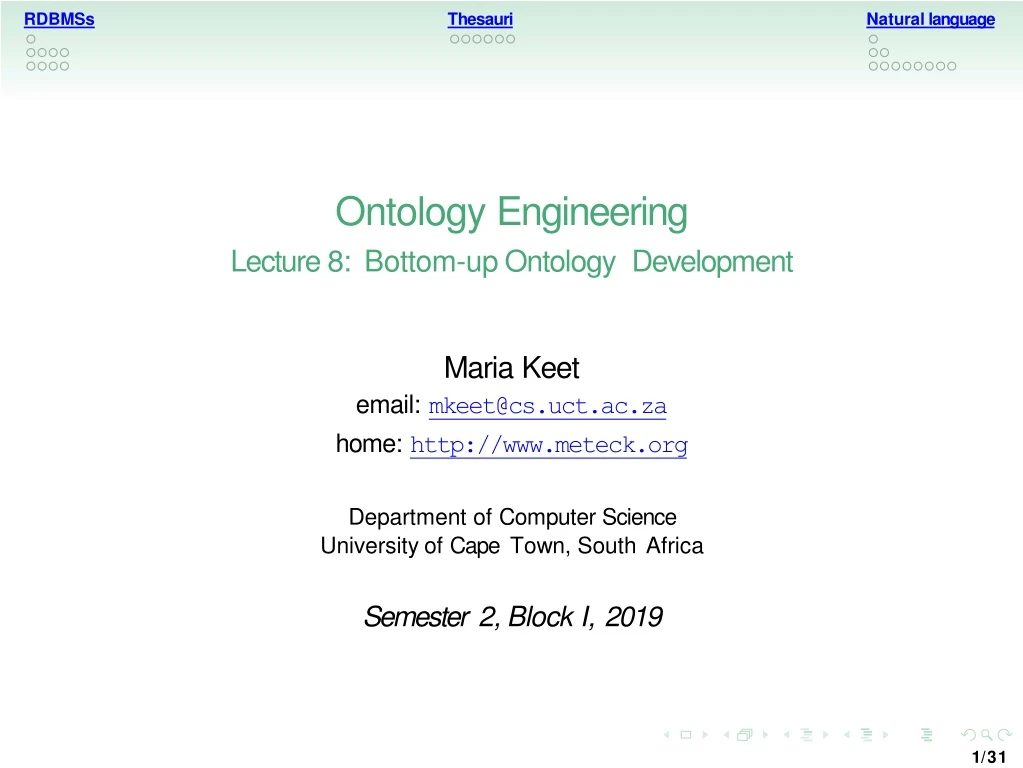Email link mkeet@cs.uct.ac.za
This screenshot has width=1023, height=768.
[547, 407]
